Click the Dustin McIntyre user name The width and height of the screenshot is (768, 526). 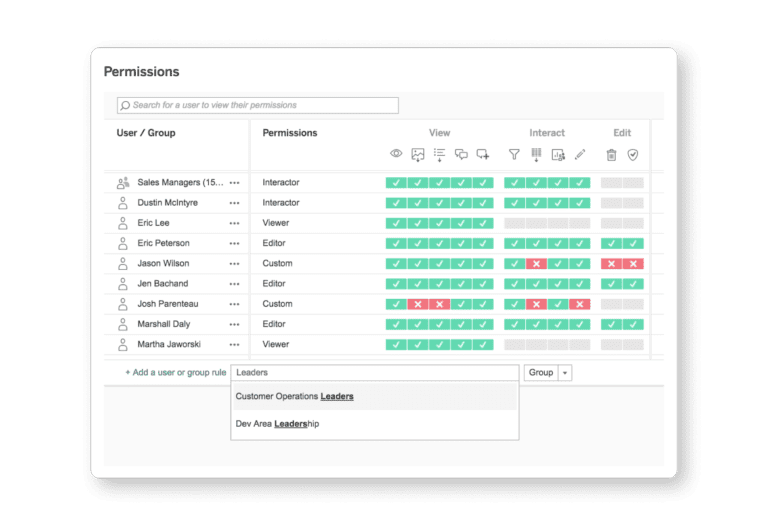(x=168, y=203)
